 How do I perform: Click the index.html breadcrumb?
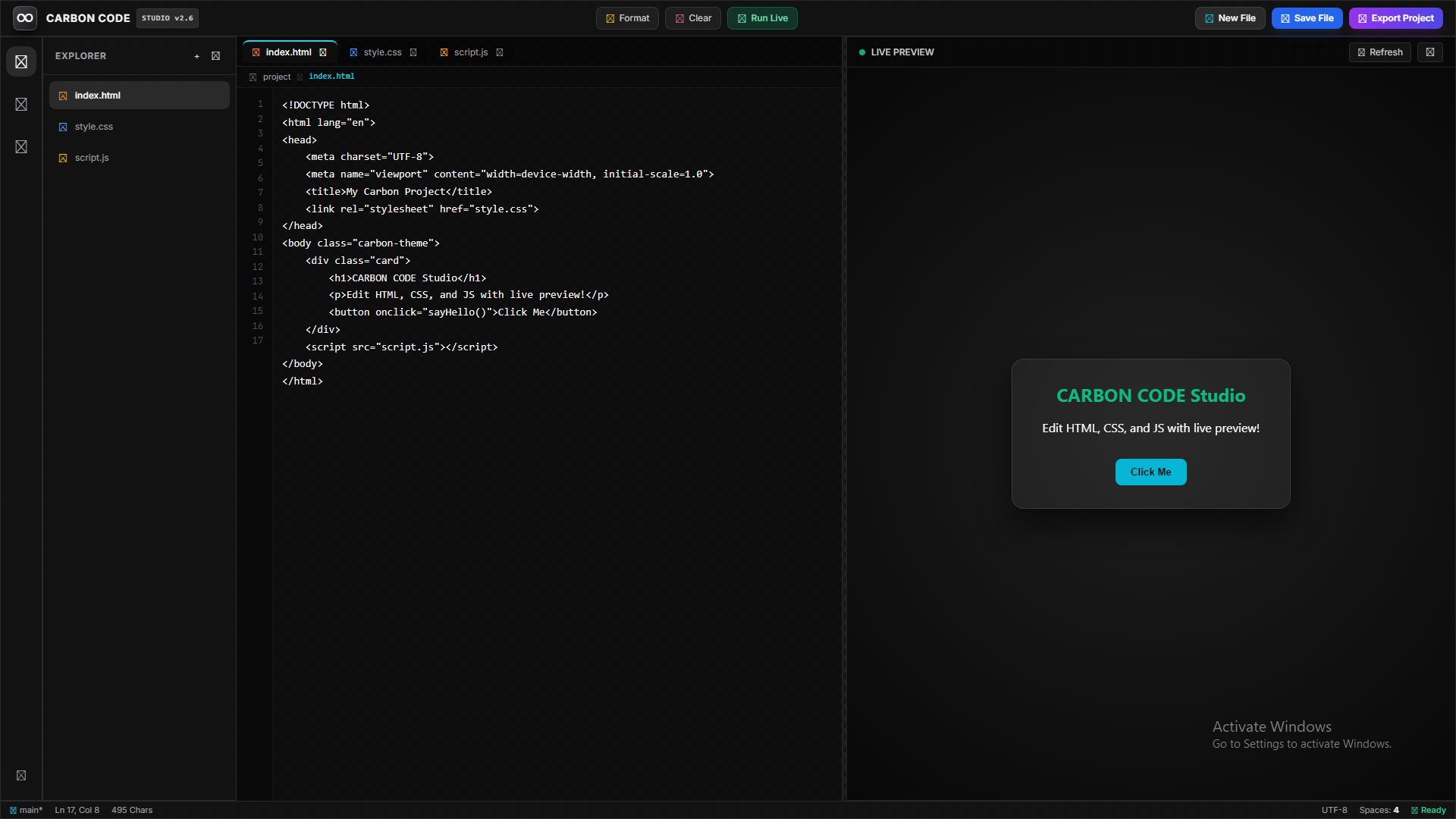click(331, 77)
